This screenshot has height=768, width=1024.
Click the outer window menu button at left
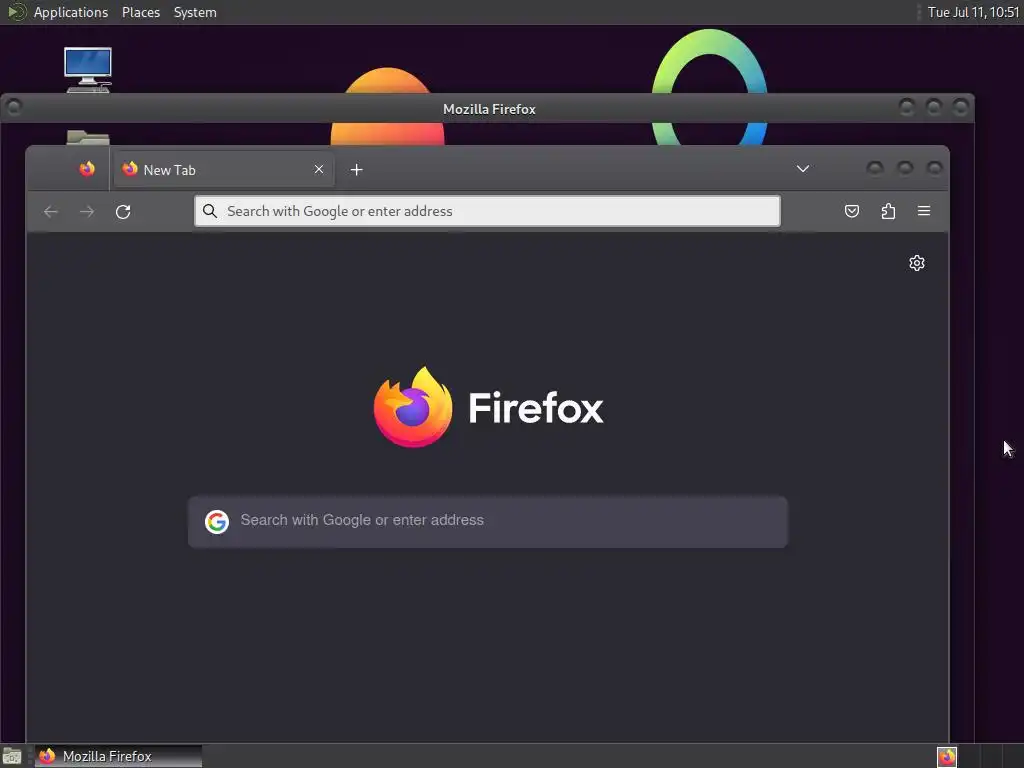click(x=14, y=106)
